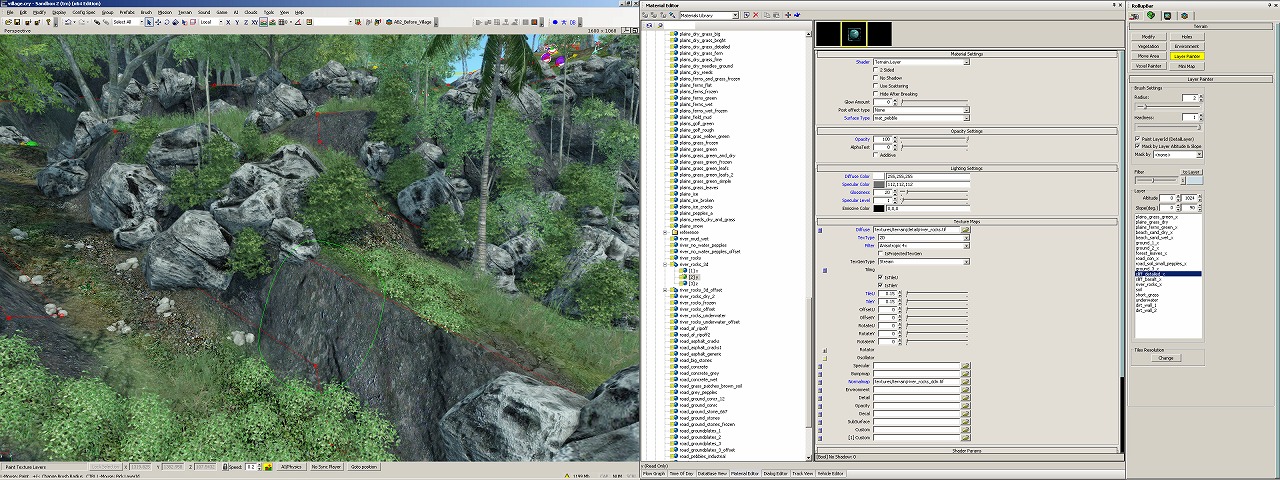Select the move tool in main toolbar

click(159, 21)
